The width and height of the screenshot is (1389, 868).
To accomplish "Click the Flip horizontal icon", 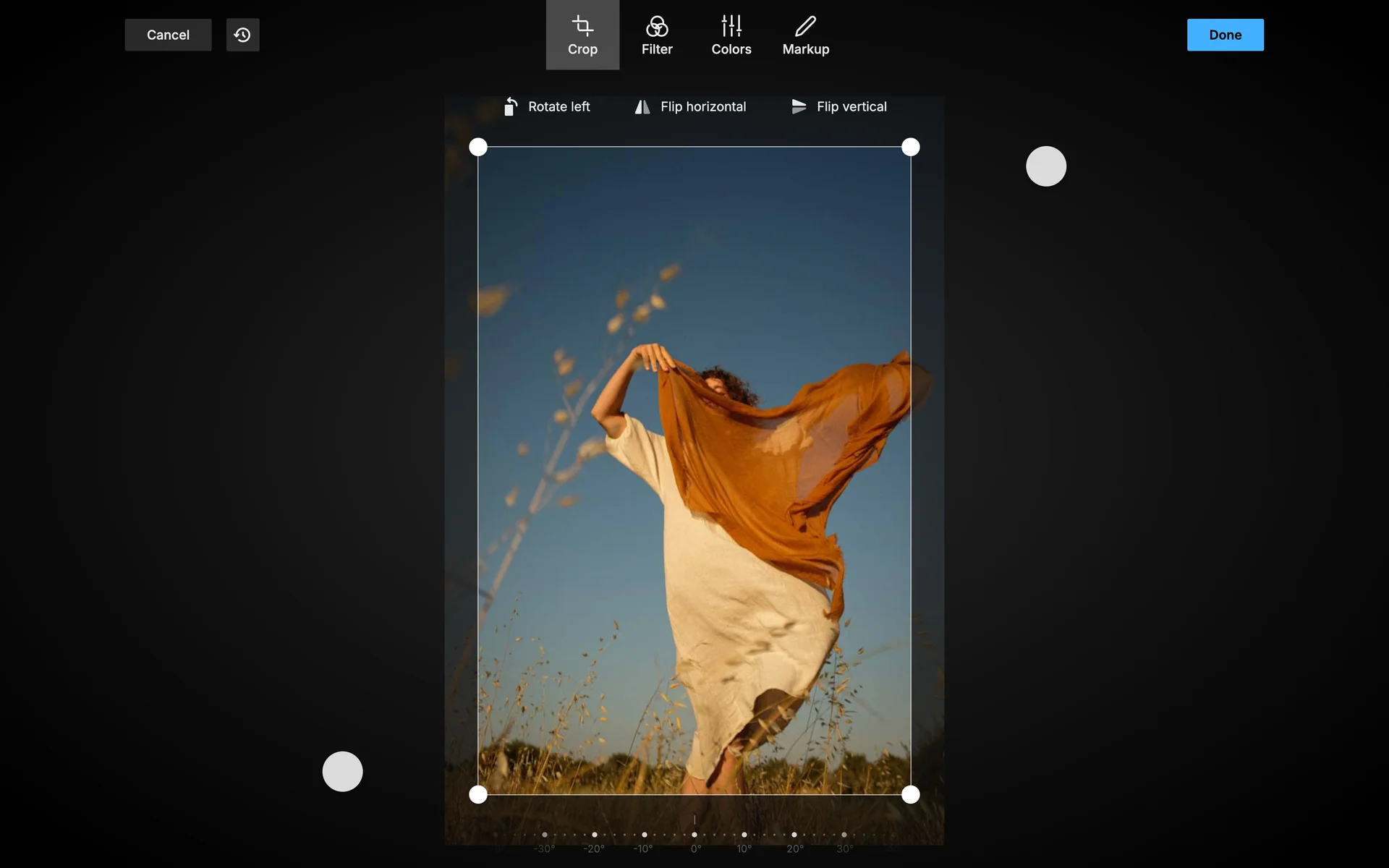I will click(x=642, y=106).
